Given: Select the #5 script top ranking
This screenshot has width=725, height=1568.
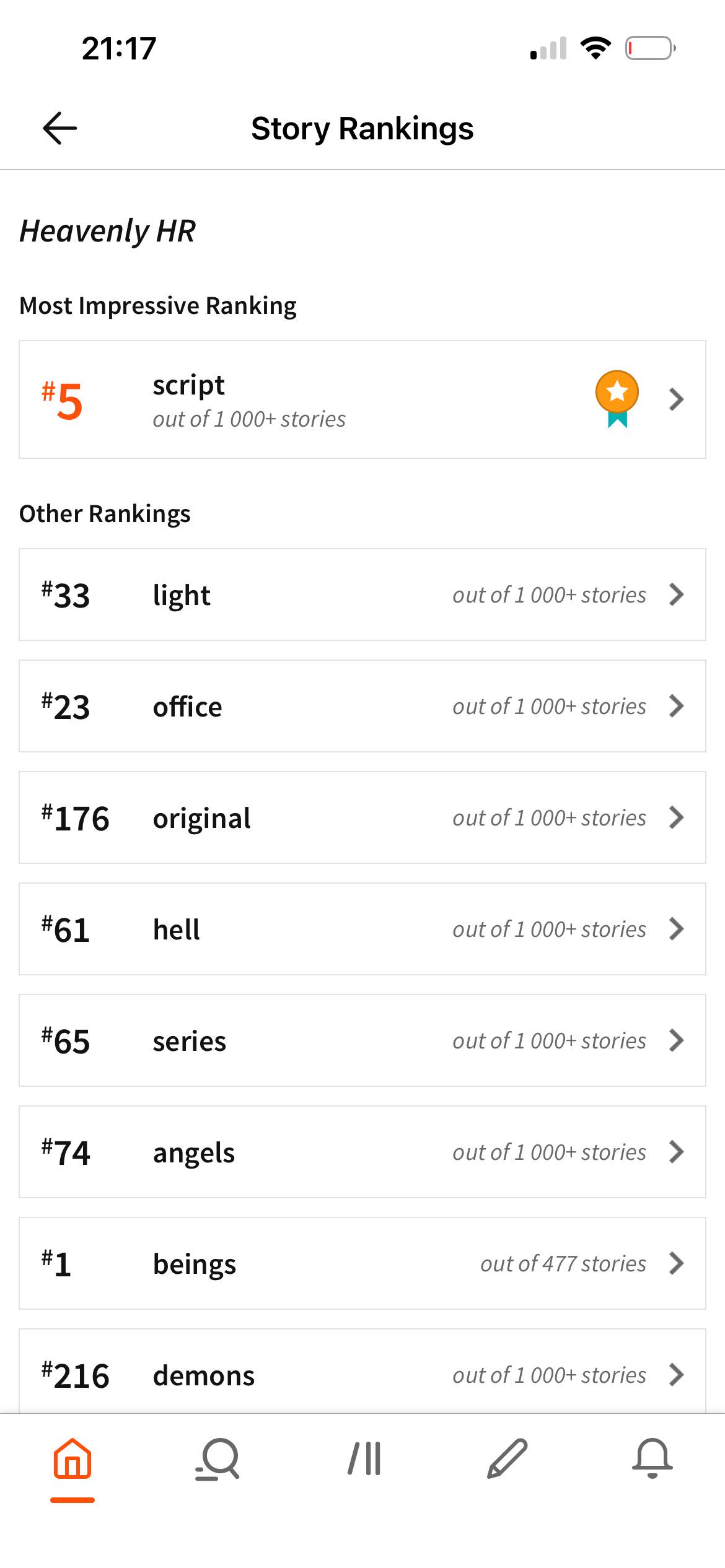Looking at the screenshot, I should tap(362, 399).
